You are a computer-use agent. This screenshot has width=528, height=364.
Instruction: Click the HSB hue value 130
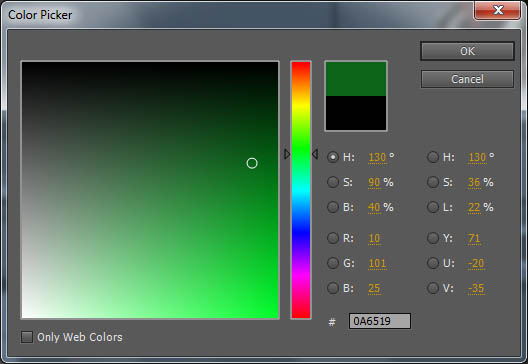pos(377,158)
